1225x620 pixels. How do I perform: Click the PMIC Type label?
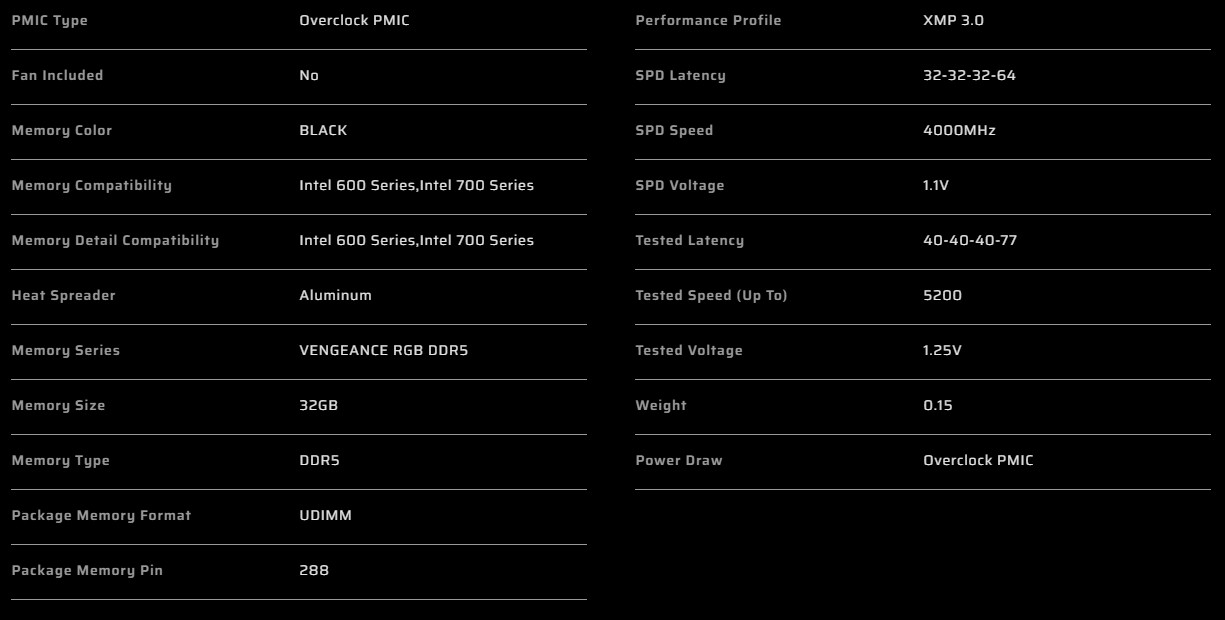tap(49, 21)
